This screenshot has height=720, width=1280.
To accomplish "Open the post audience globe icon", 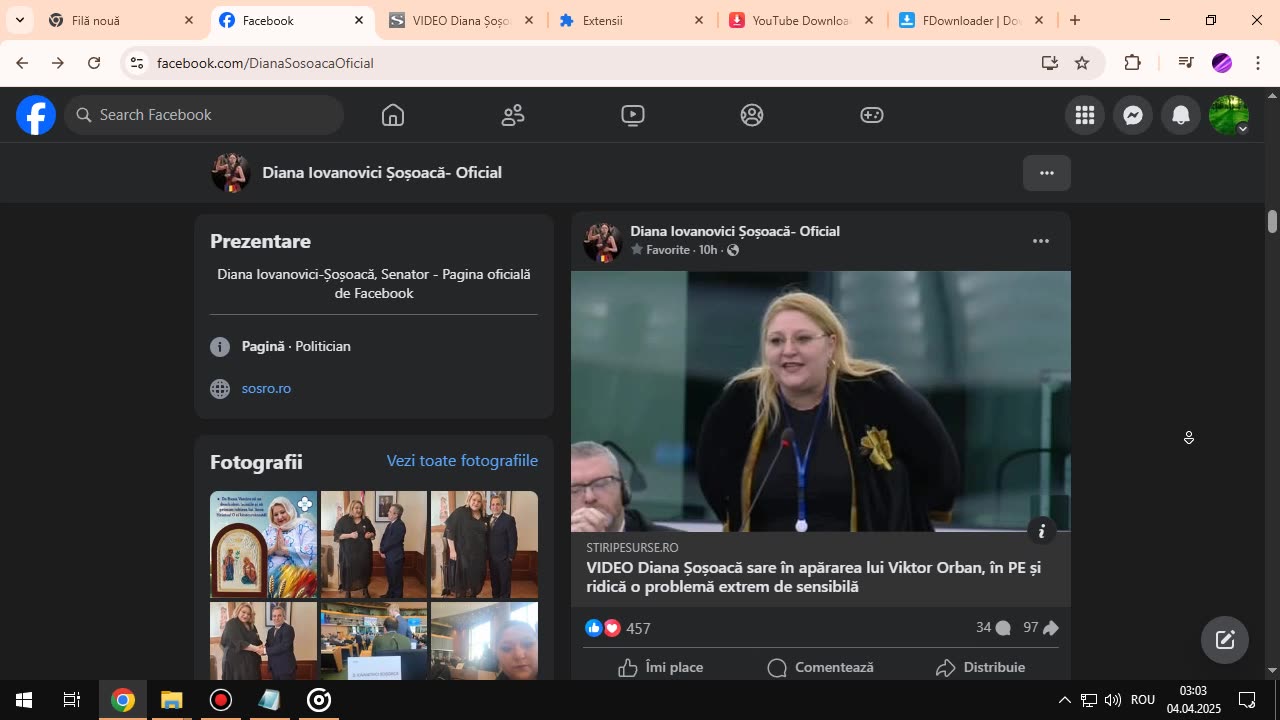I will point(733,250).
